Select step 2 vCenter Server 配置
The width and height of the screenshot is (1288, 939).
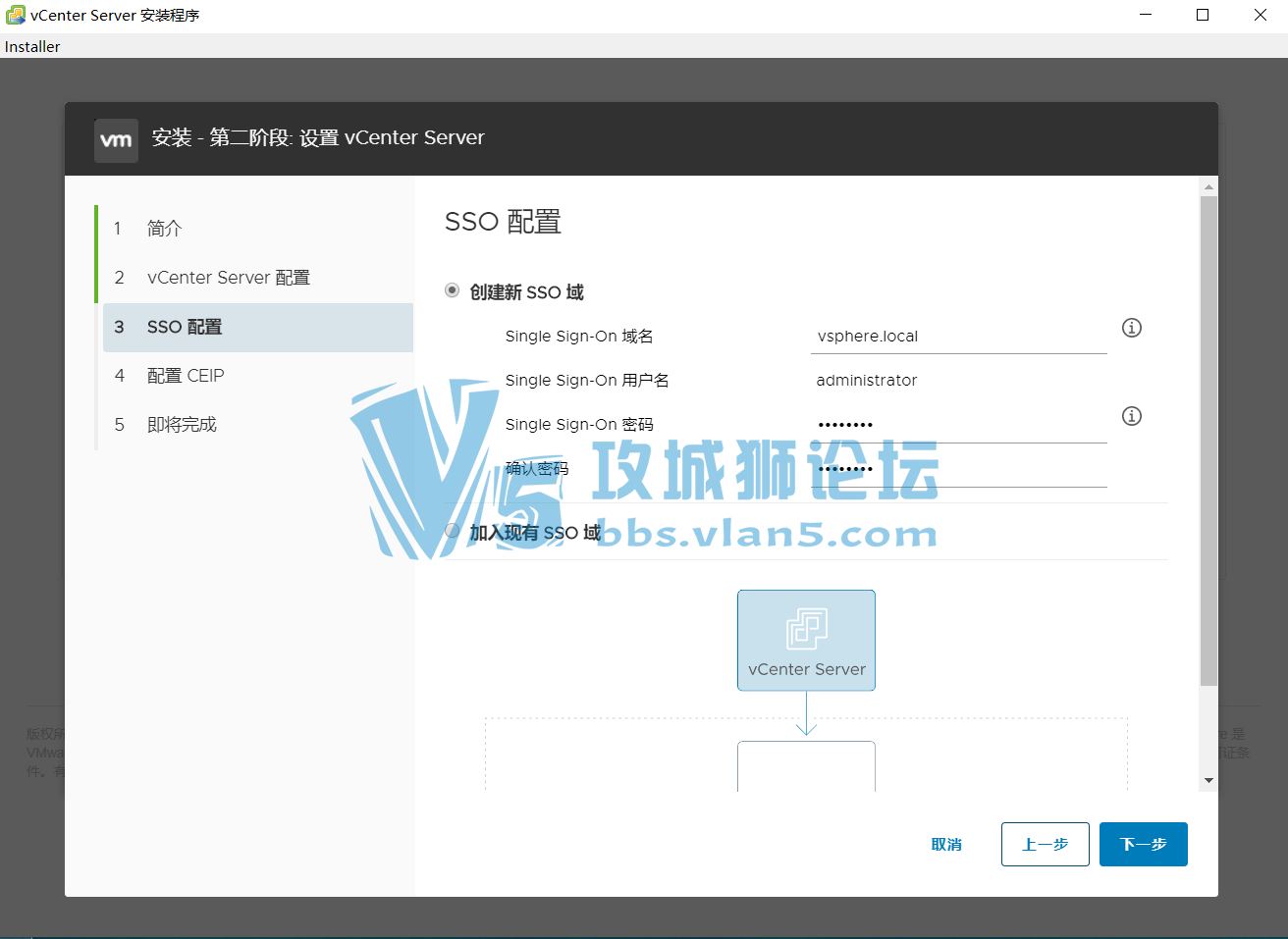tap(228, 278)
